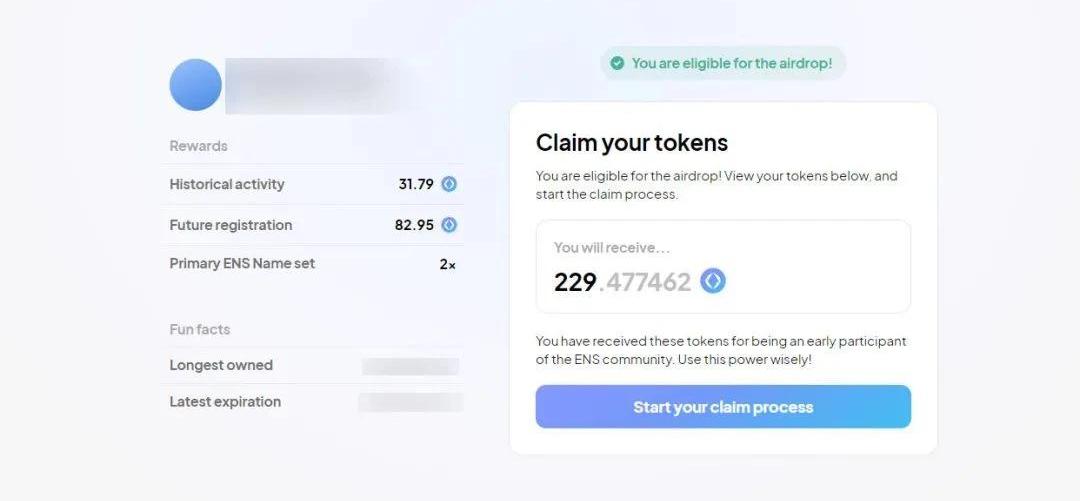Select the Historical activity reward row
The image size is (1080, 501).
[313, 184]
